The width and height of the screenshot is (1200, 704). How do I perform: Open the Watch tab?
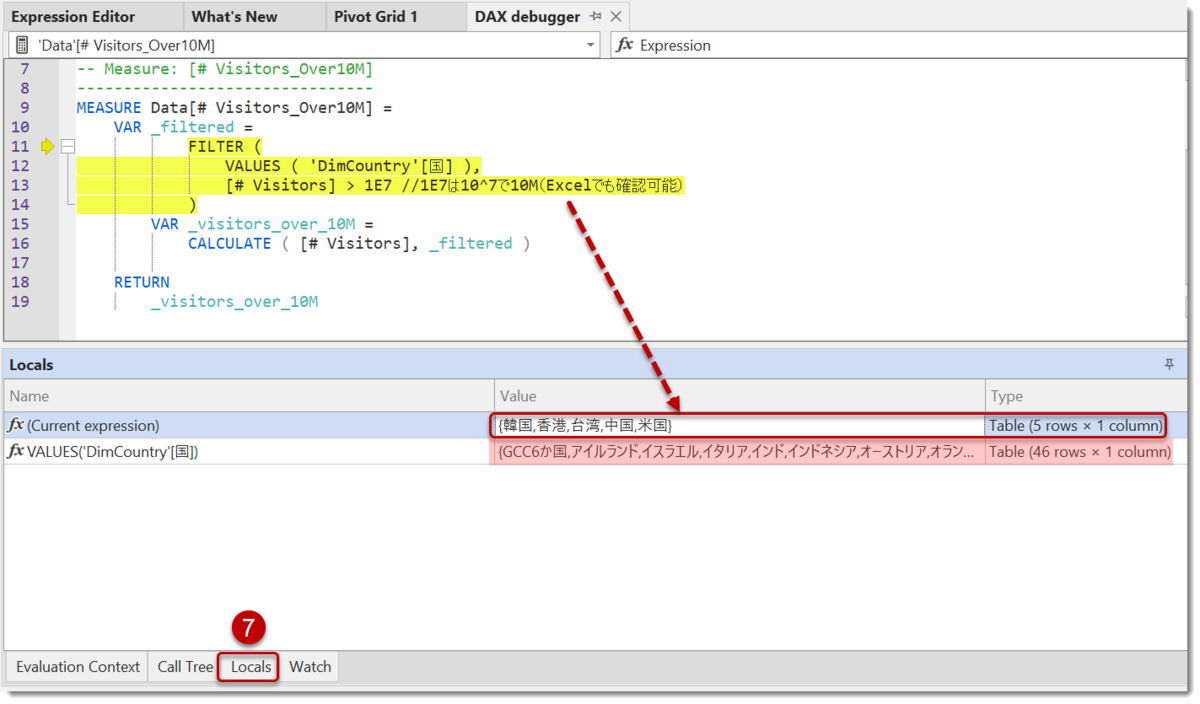(x=310, y=667)
